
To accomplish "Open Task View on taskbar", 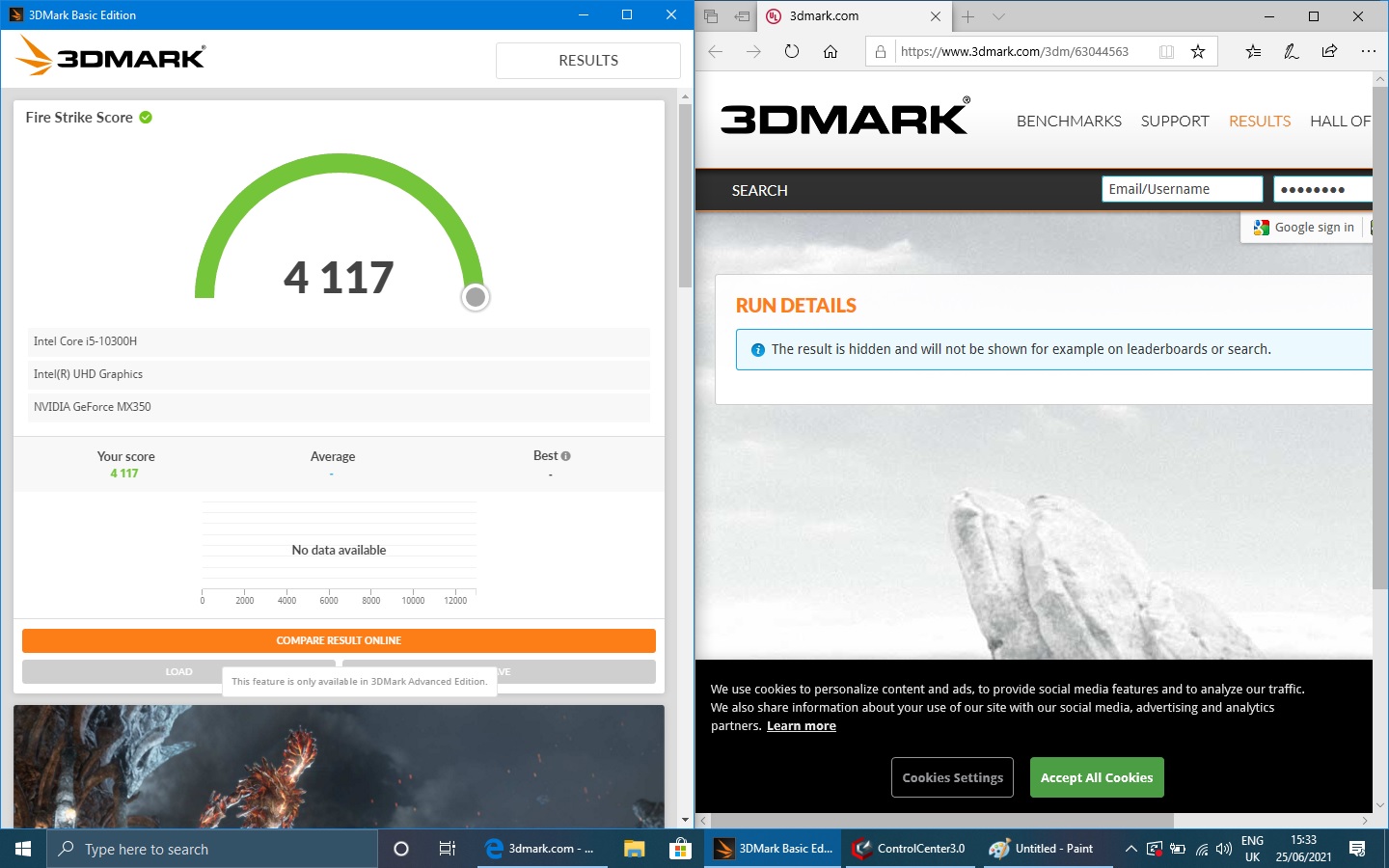I will [x=448, y=849].
